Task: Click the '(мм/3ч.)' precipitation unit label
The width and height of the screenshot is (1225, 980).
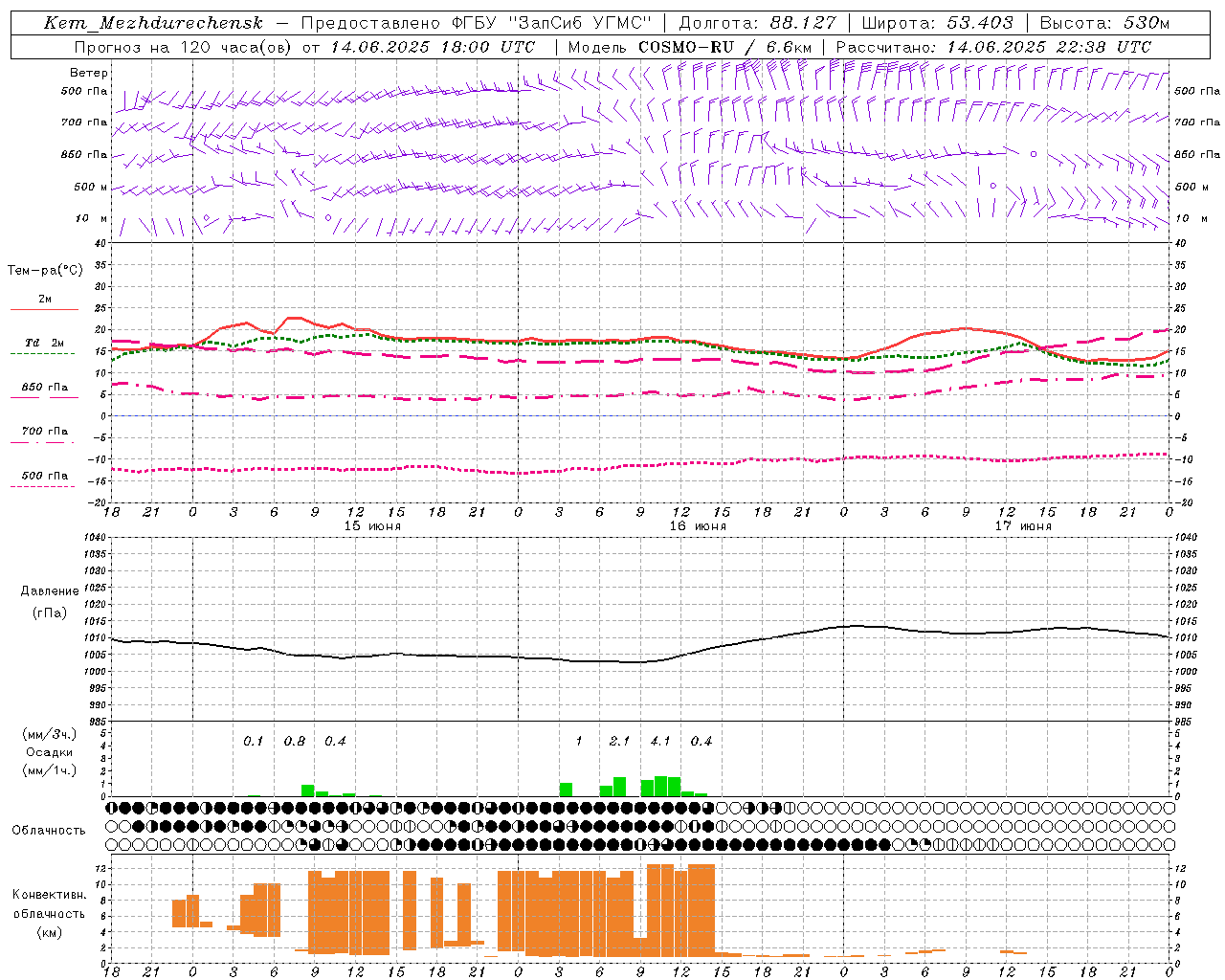Action: coord(50,734)
